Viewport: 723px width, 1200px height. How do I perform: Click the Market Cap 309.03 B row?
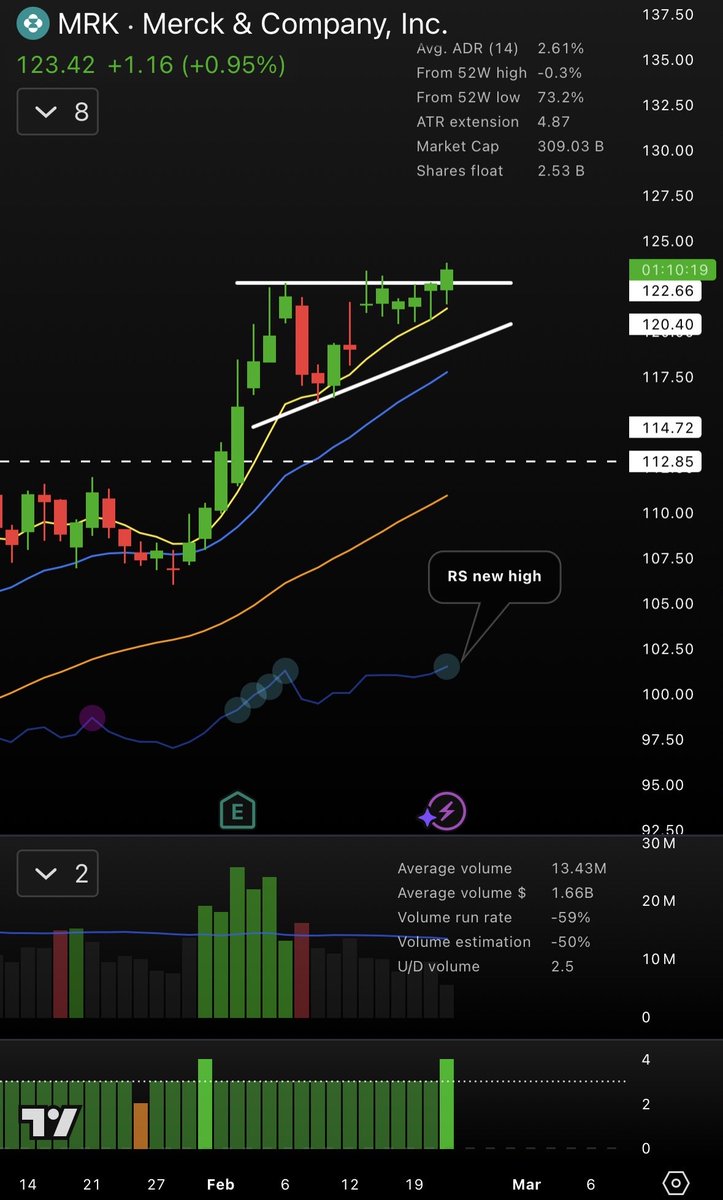(x=510, y=146)
